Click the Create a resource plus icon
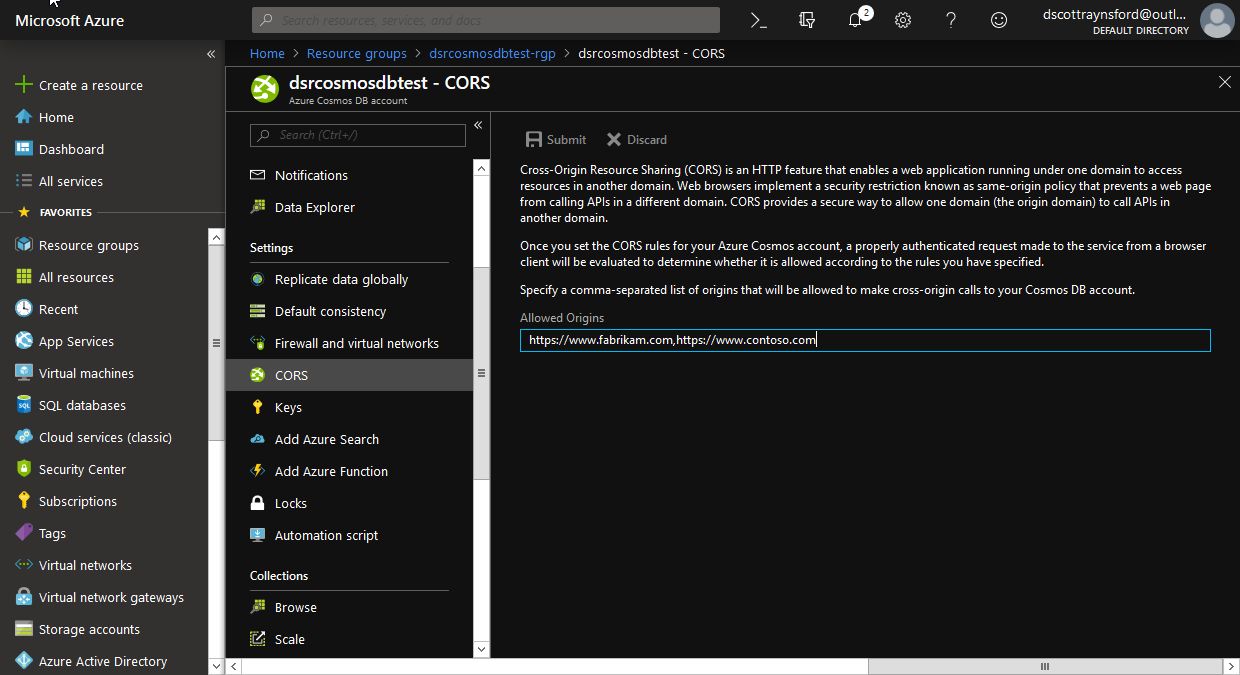The image size is (1240, 675). click(x=24, y=85)
